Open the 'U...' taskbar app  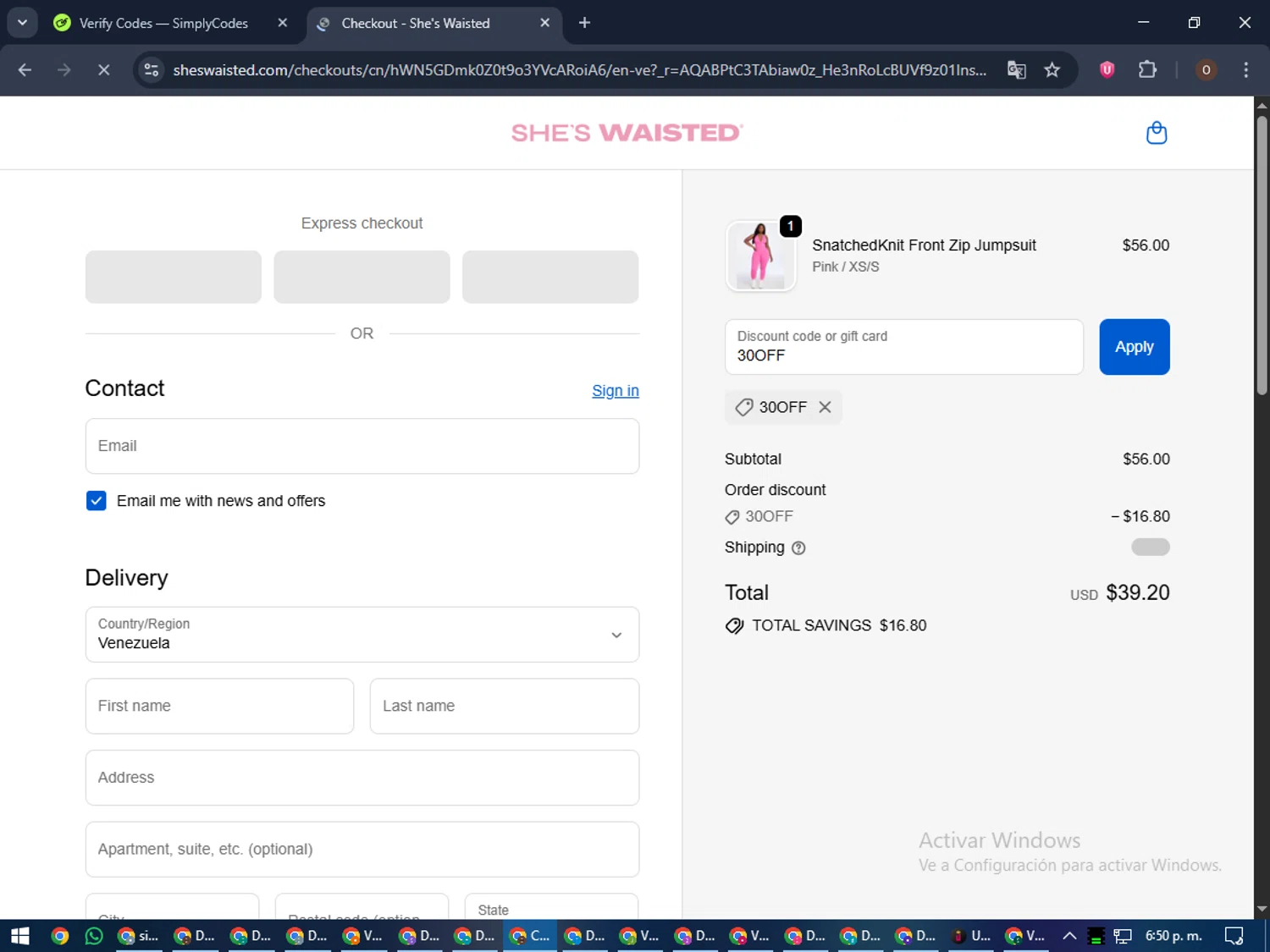point(972,936)
